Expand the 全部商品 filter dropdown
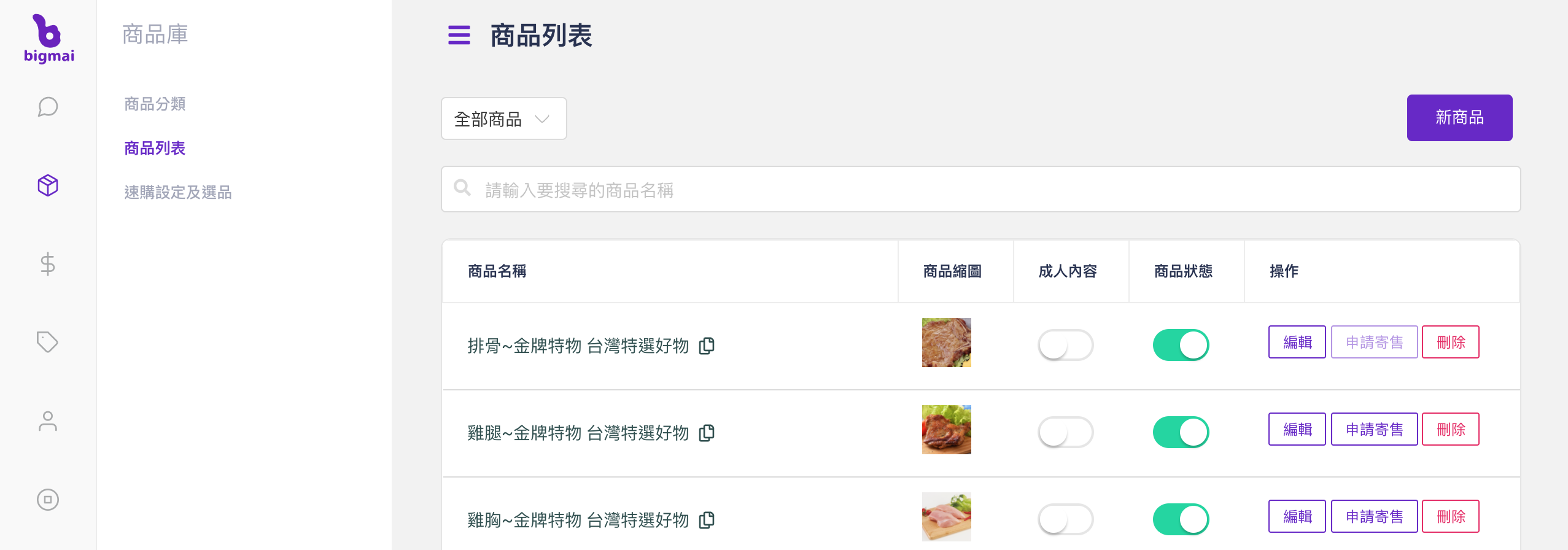Viewport: 1568px width, 550px height. [x=503, y=118]
